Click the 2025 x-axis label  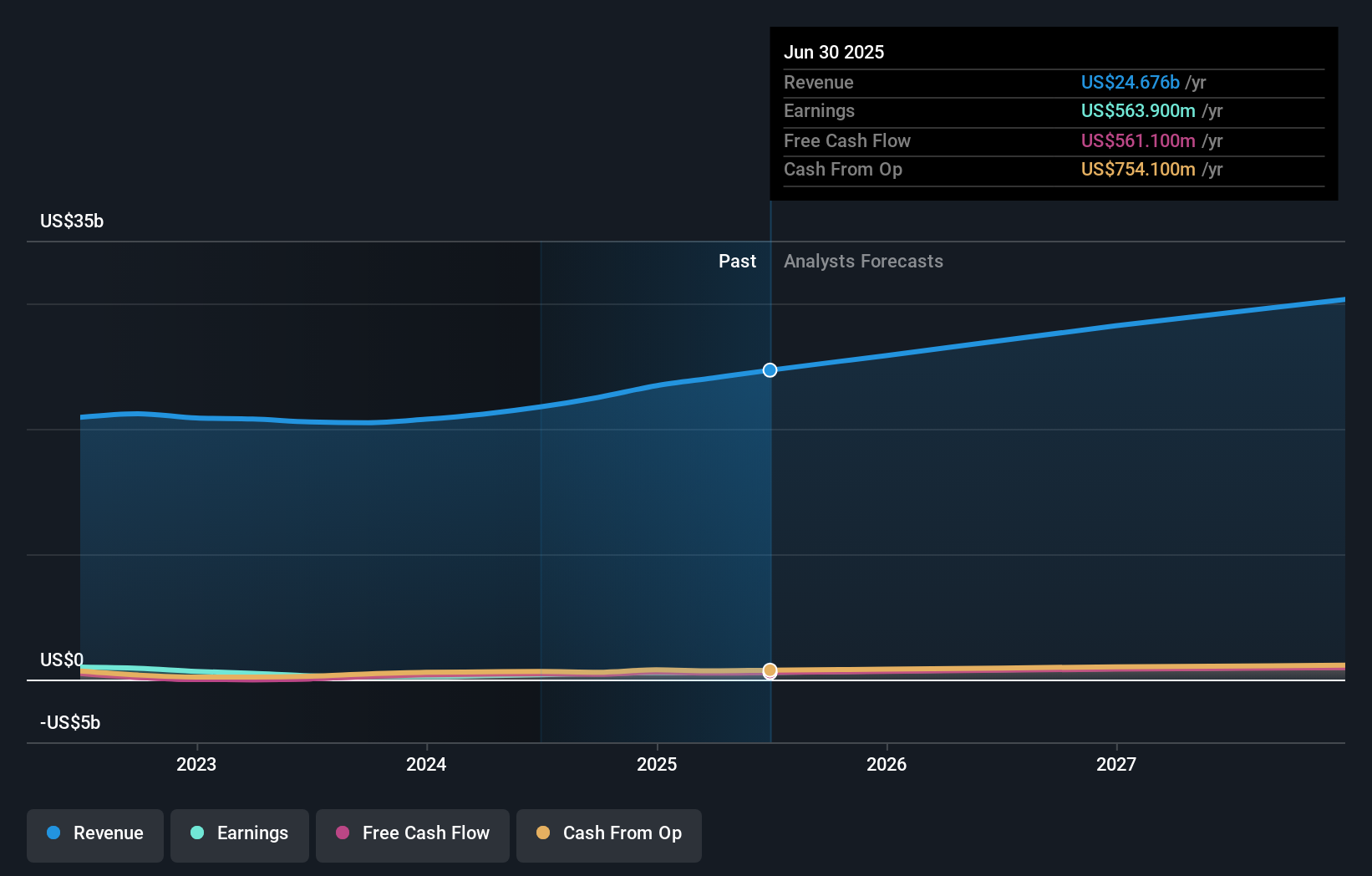point(657,764)
